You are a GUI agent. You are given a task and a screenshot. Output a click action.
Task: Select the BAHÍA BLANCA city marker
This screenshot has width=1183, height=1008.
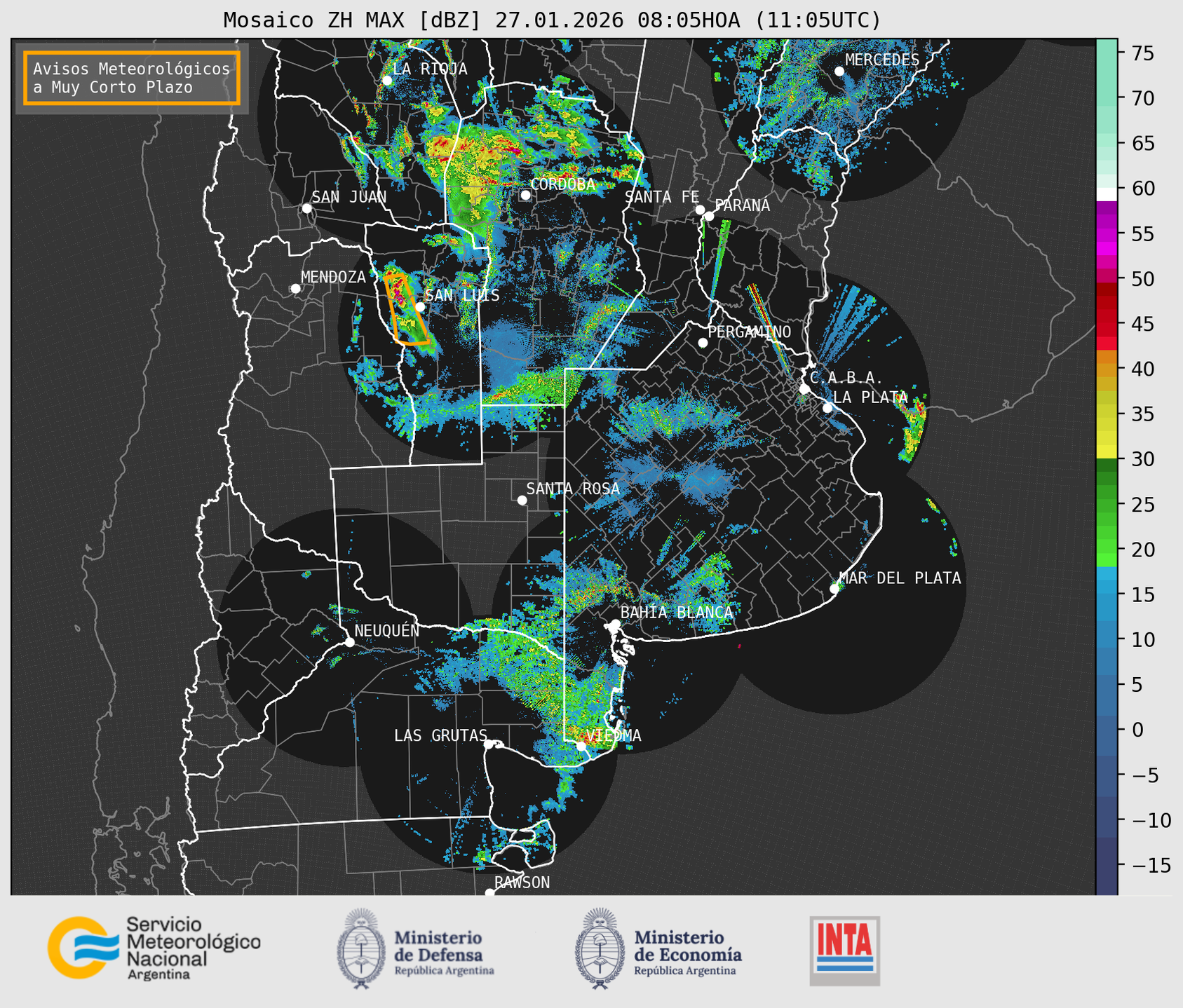point(615,624)
